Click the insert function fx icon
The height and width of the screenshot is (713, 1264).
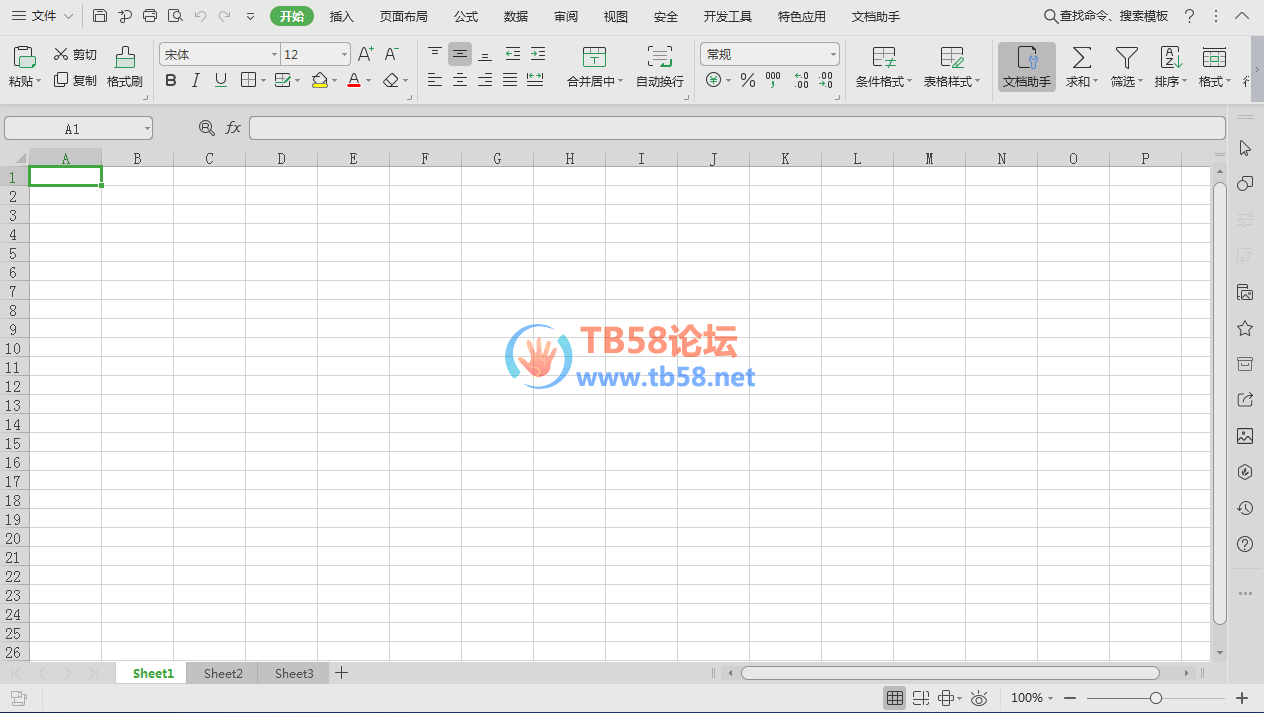(233, 128)
